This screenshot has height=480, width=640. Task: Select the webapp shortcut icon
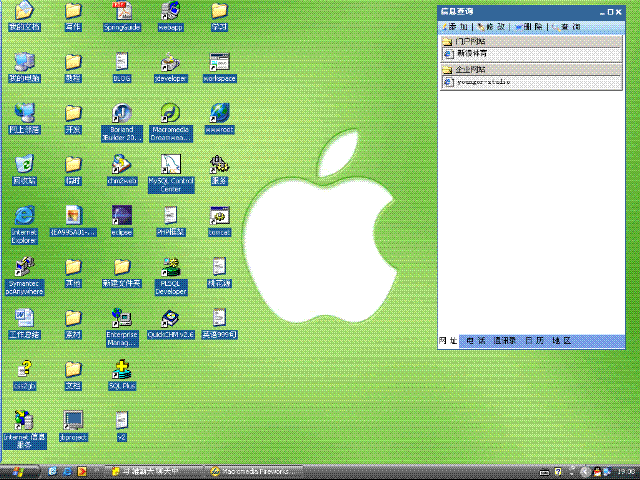click(x=171, y=16)
